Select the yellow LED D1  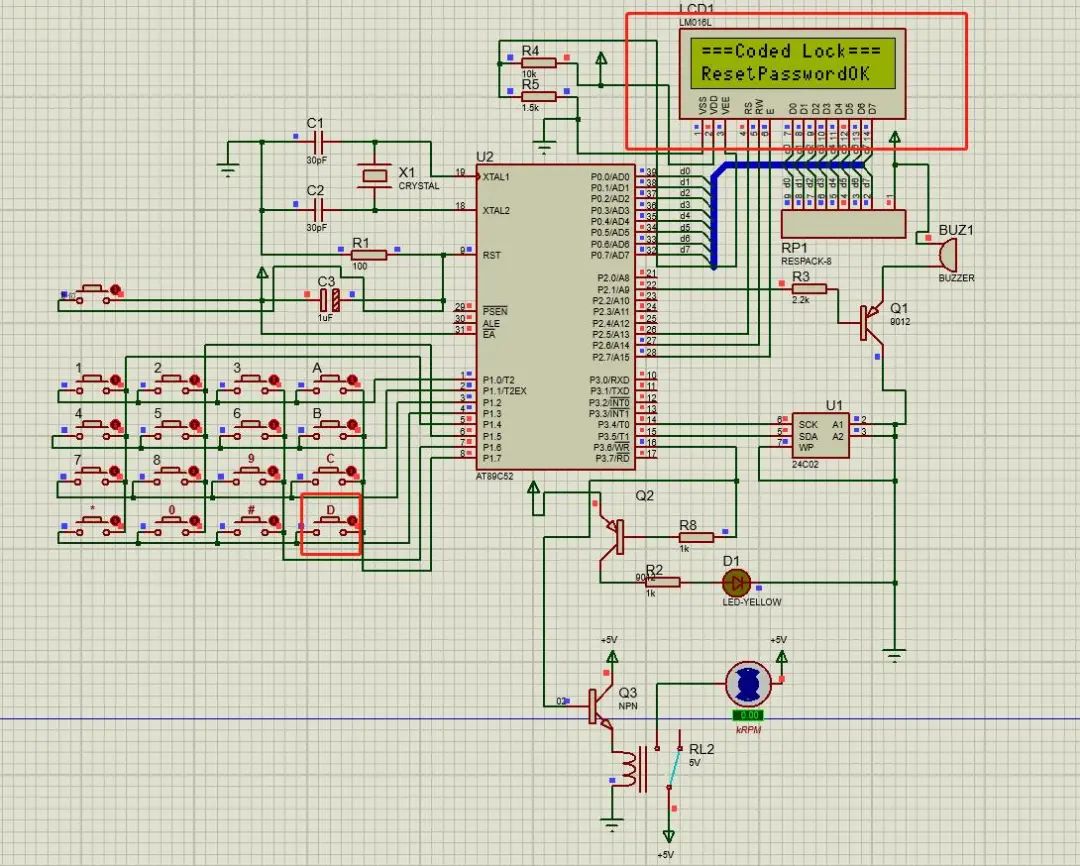pos(737,581)
